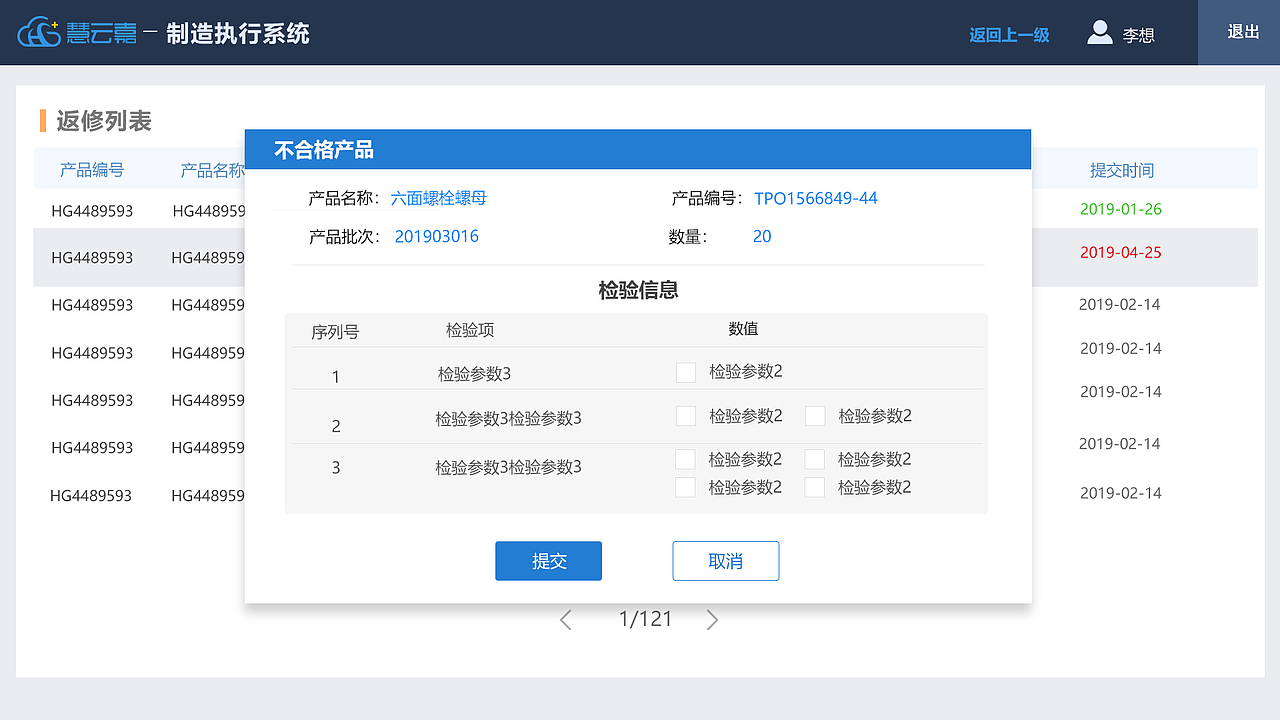The height and width of the screenshot is (720, 1280).
Task: Click the username 李想
Action: (x=1139, y=35)
